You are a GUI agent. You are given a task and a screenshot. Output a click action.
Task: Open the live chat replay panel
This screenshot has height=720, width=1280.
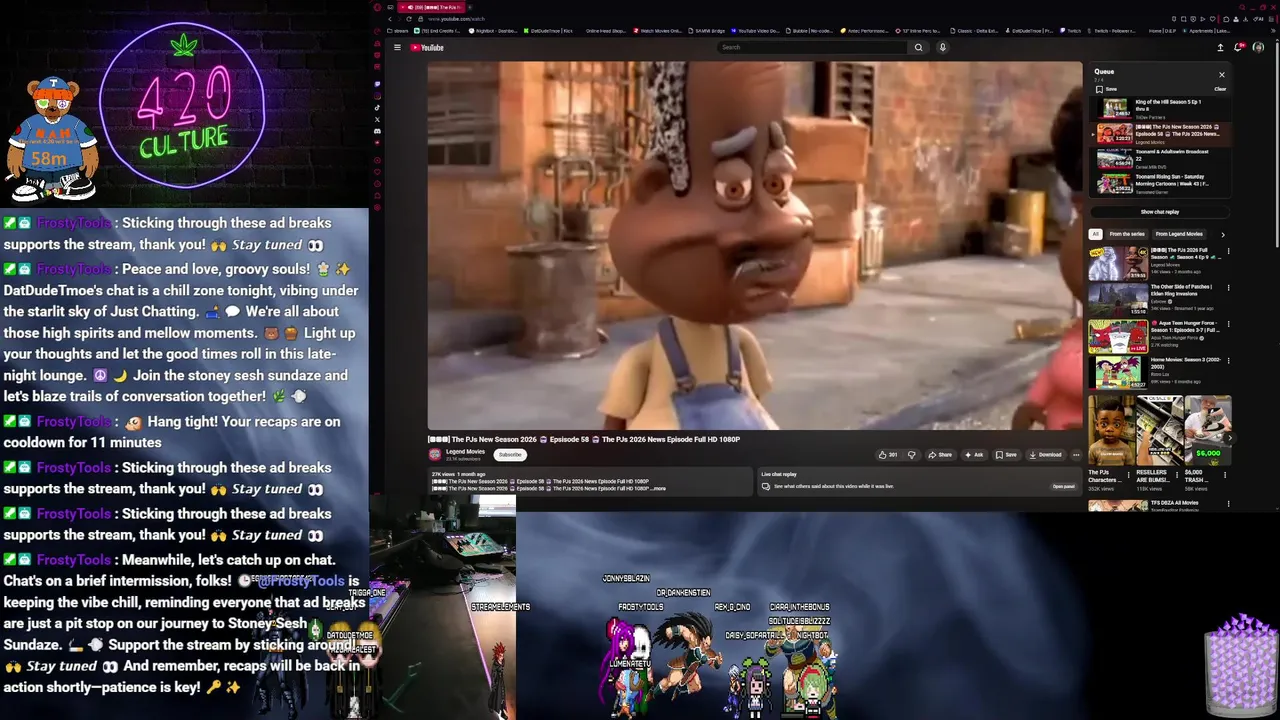point(1063,486)
